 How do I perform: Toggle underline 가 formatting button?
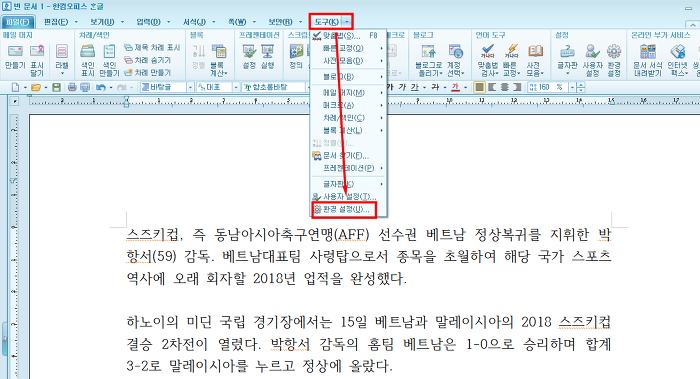[x=415, y=87]
